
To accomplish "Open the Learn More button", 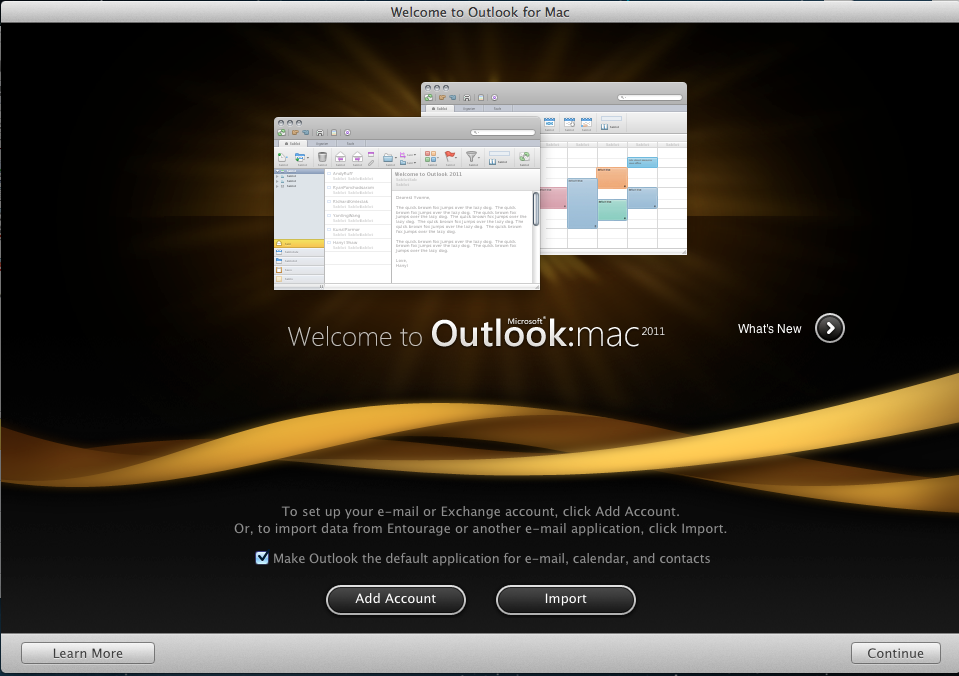I will (x=88, y=653).
